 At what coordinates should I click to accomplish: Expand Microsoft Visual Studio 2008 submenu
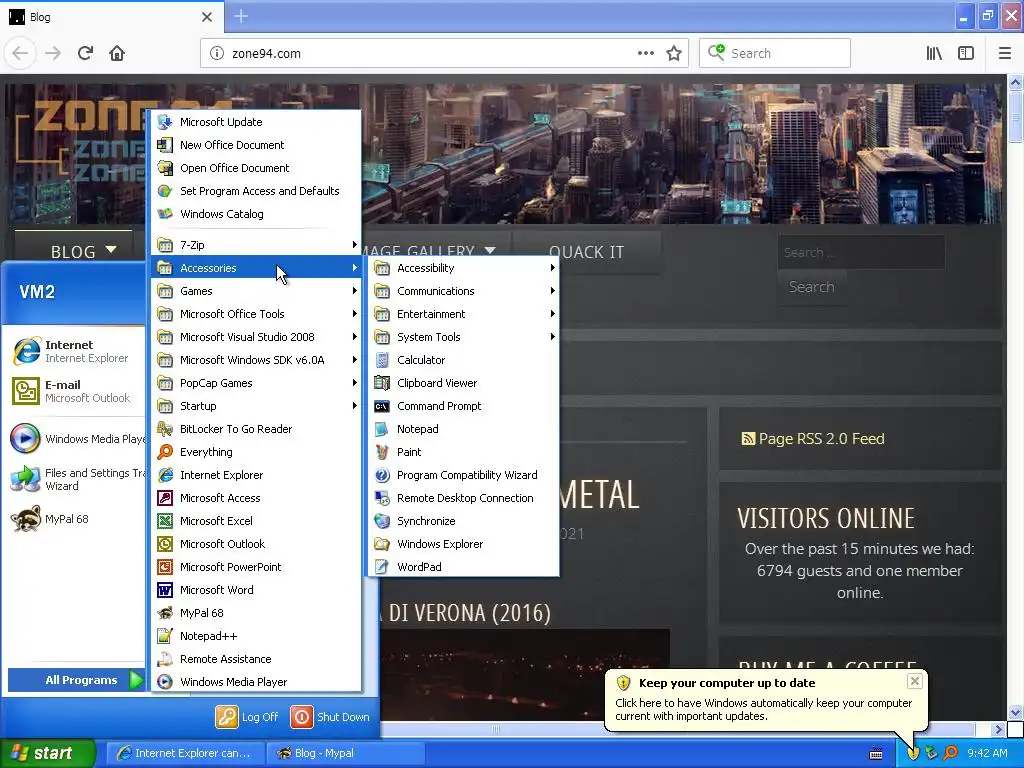[256, 336]
